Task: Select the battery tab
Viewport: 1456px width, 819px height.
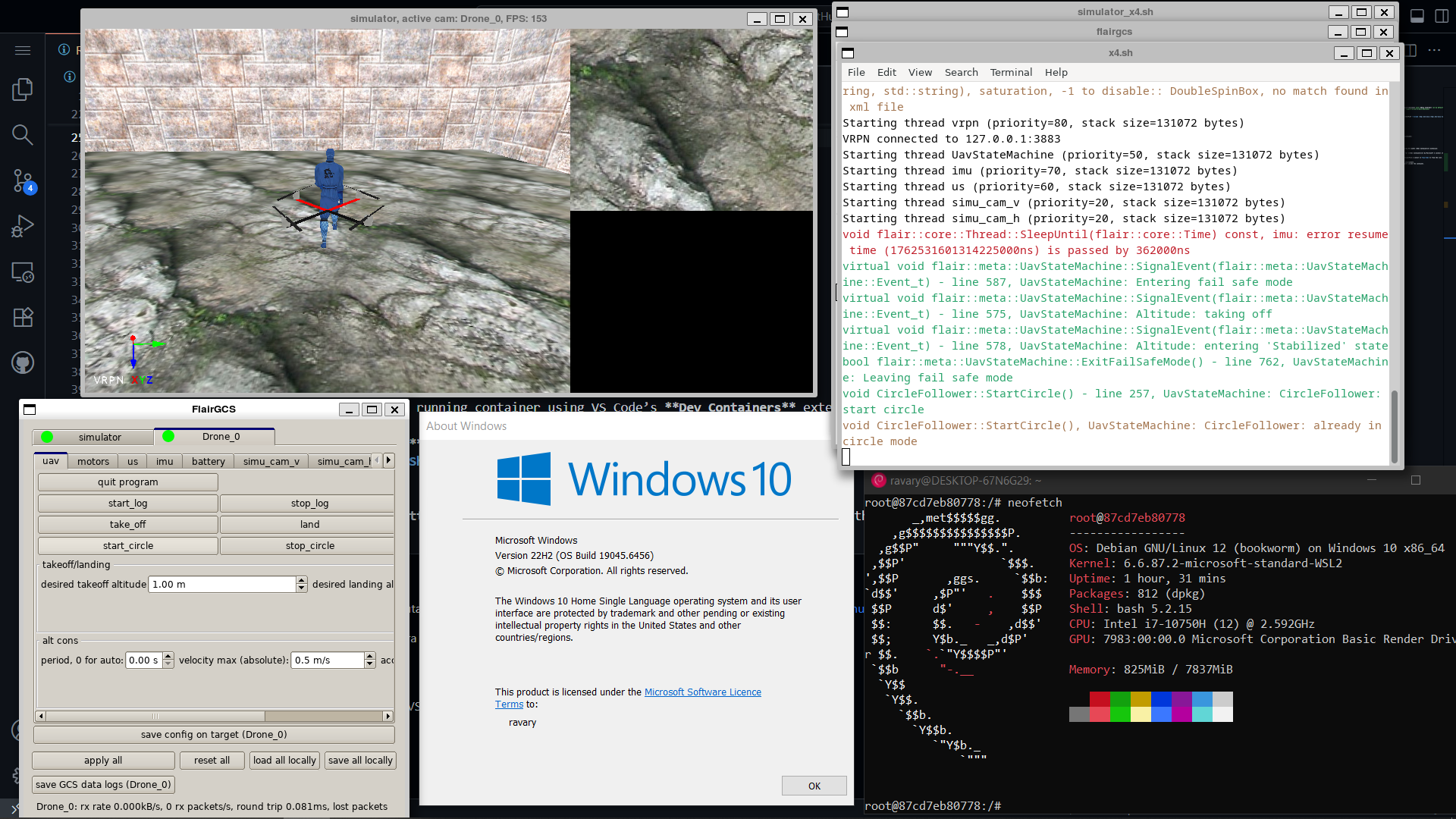Action: pyautogui.click(x=209, y=461)
